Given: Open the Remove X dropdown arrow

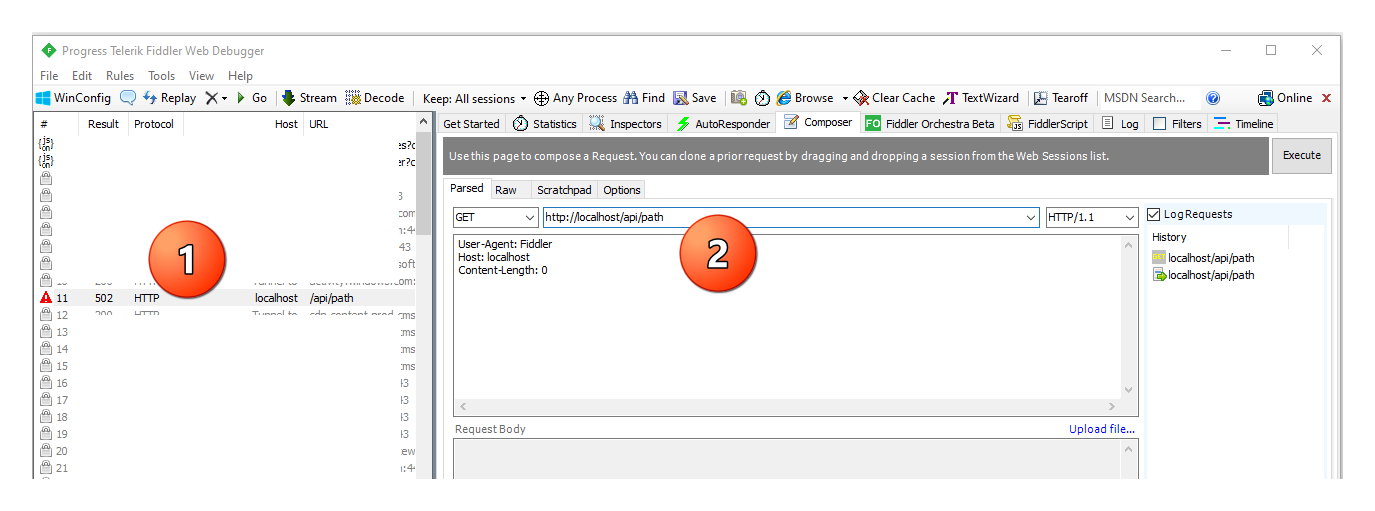Looking at the screenshot, I should [x=224, y=98].
